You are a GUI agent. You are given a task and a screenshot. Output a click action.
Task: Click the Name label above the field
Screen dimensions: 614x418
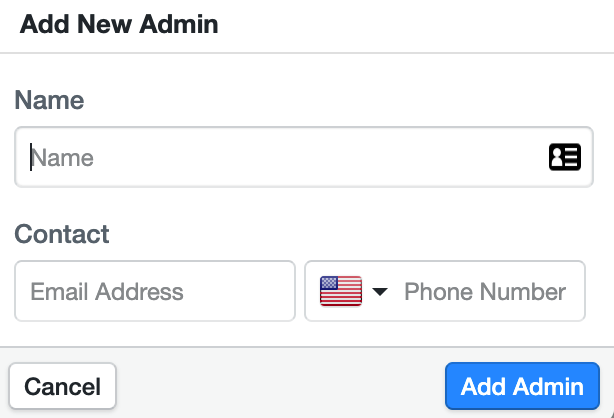(x=49, y=100)
